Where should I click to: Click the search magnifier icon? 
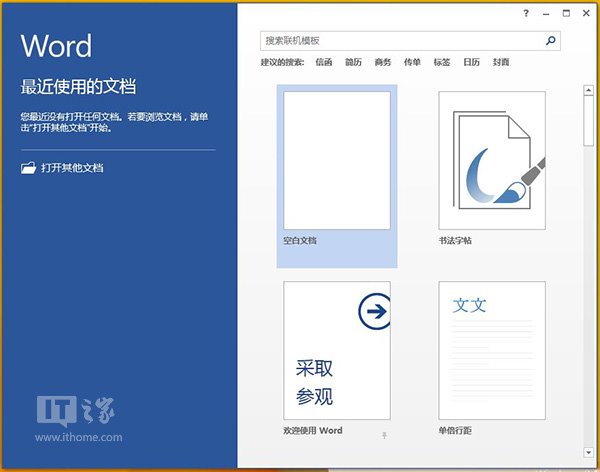point(550,41)
